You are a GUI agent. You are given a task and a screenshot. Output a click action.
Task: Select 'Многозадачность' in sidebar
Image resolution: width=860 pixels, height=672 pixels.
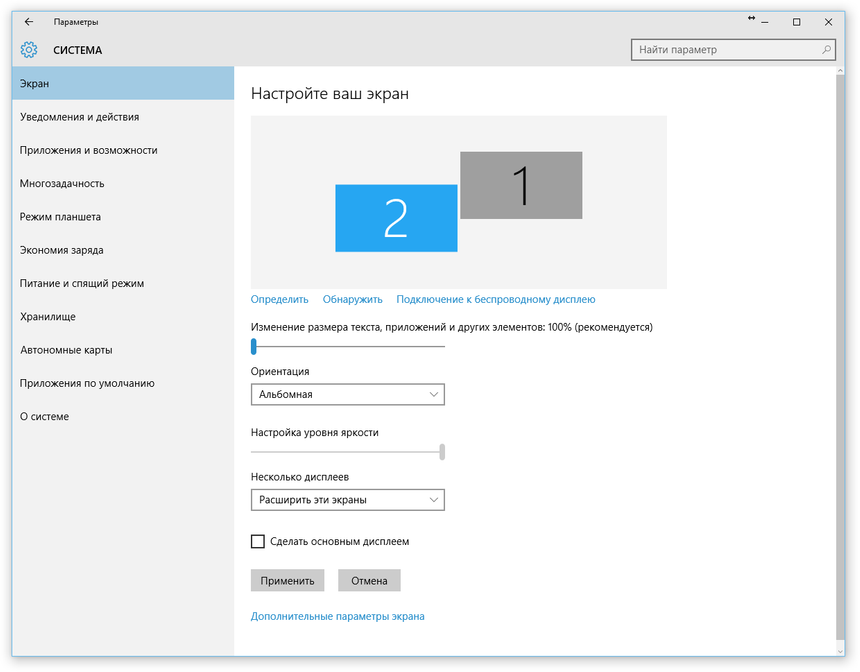pos(62,183)
